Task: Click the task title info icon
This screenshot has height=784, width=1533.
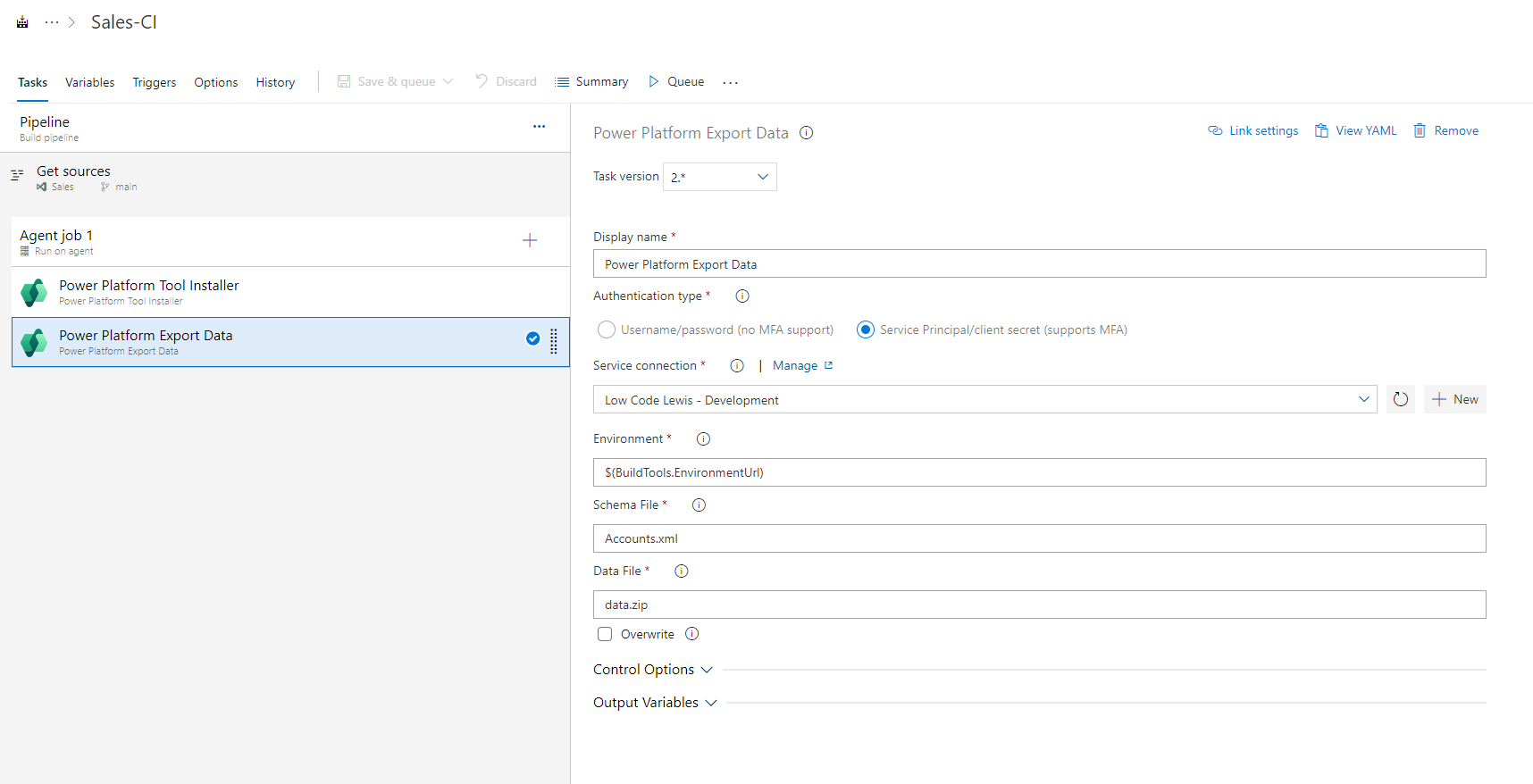Action: click(x=806, y=133)
